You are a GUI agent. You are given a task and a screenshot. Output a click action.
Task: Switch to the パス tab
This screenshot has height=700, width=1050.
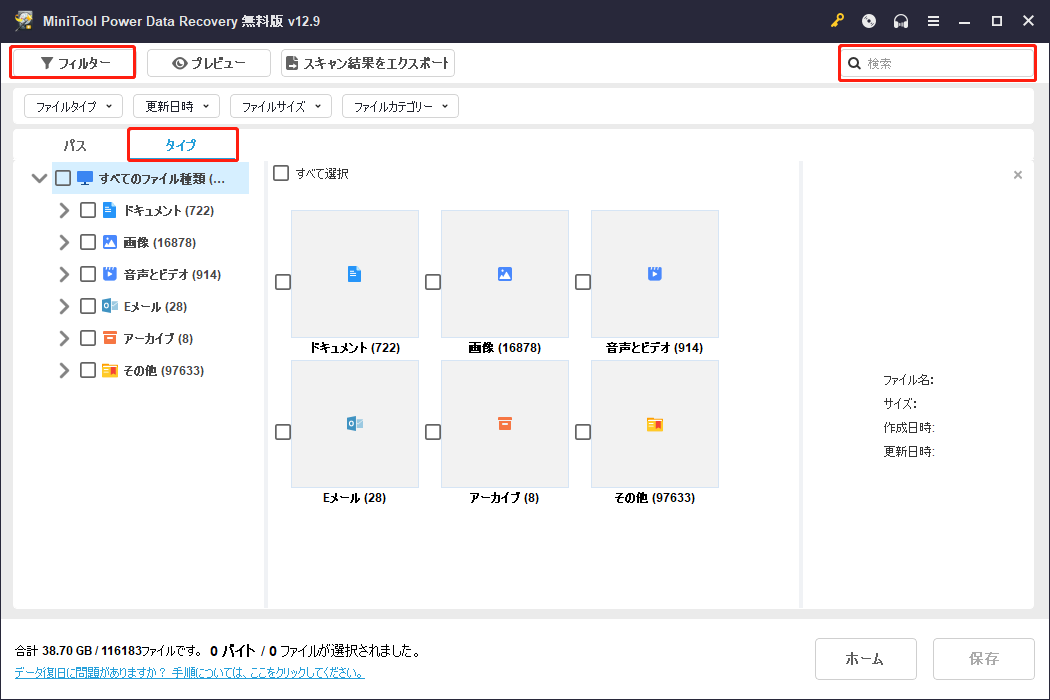pos(75,145)
